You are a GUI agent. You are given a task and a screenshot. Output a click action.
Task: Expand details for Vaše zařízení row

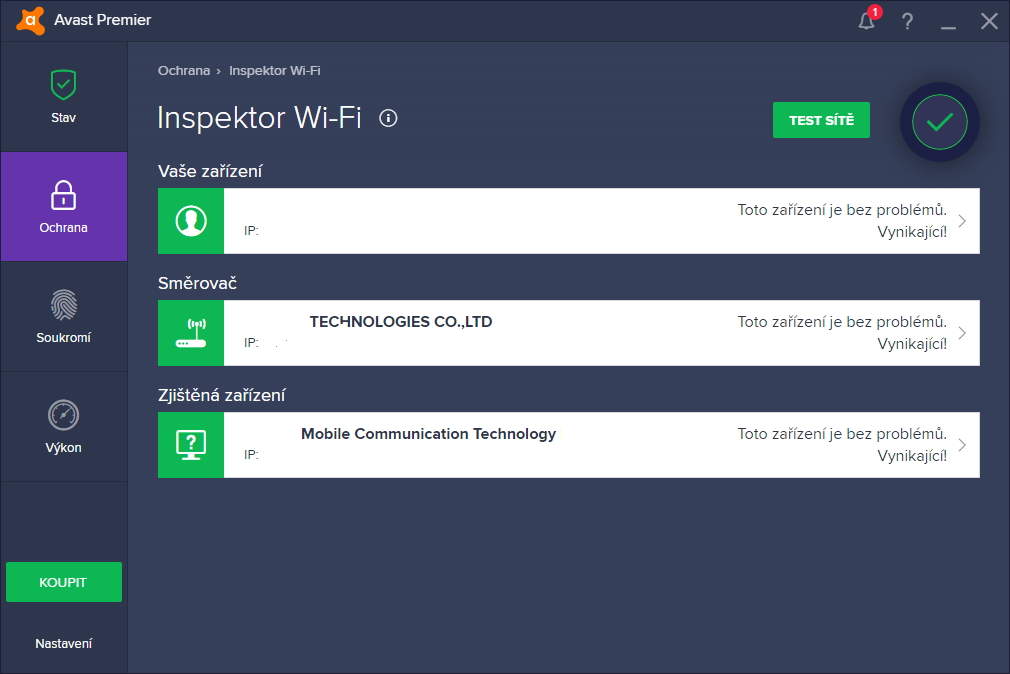pos(962,221)
